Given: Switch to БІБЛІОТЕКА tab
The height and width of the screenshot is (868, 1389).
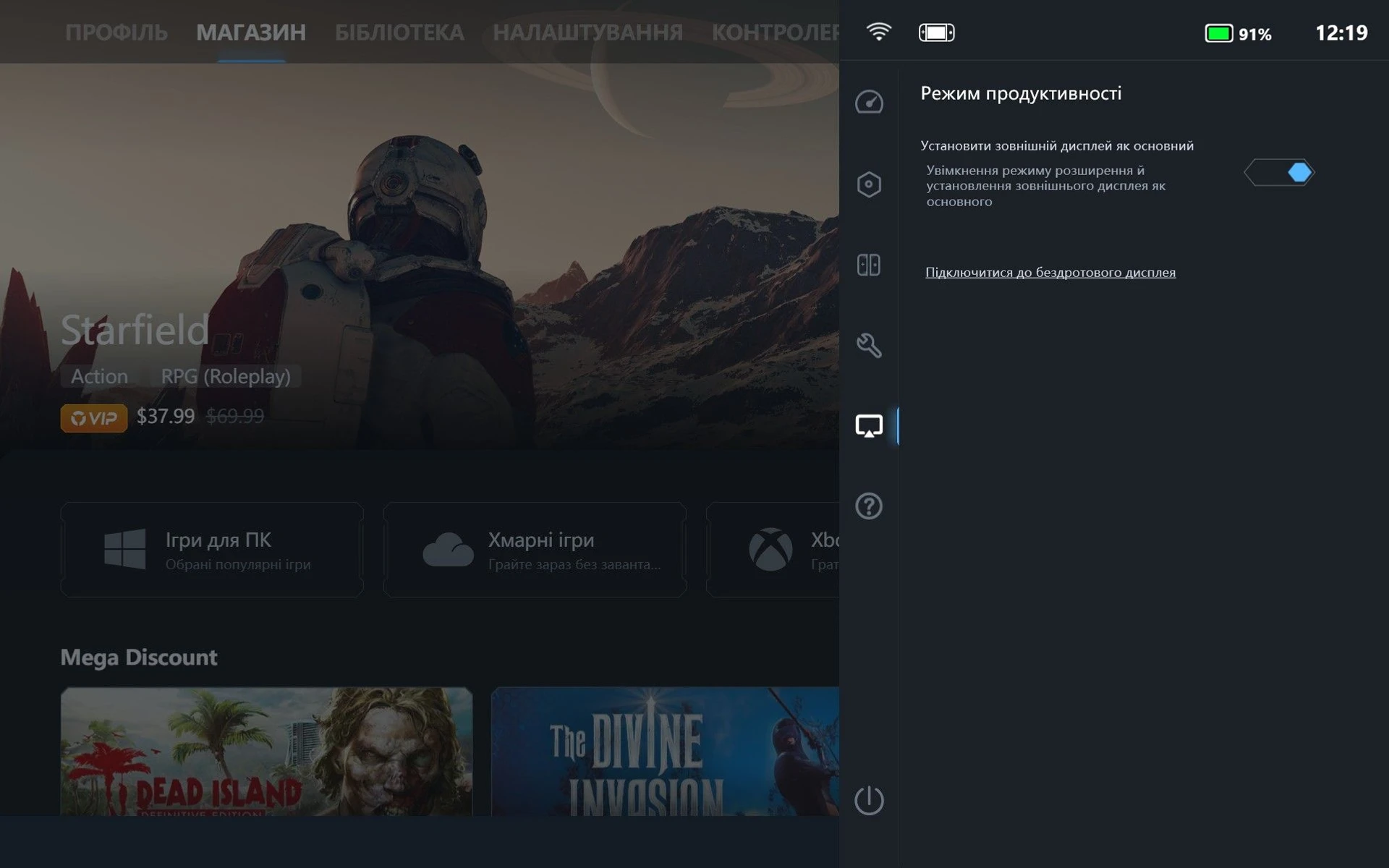Looking at the screenshot, I should (x=399, y=33).
